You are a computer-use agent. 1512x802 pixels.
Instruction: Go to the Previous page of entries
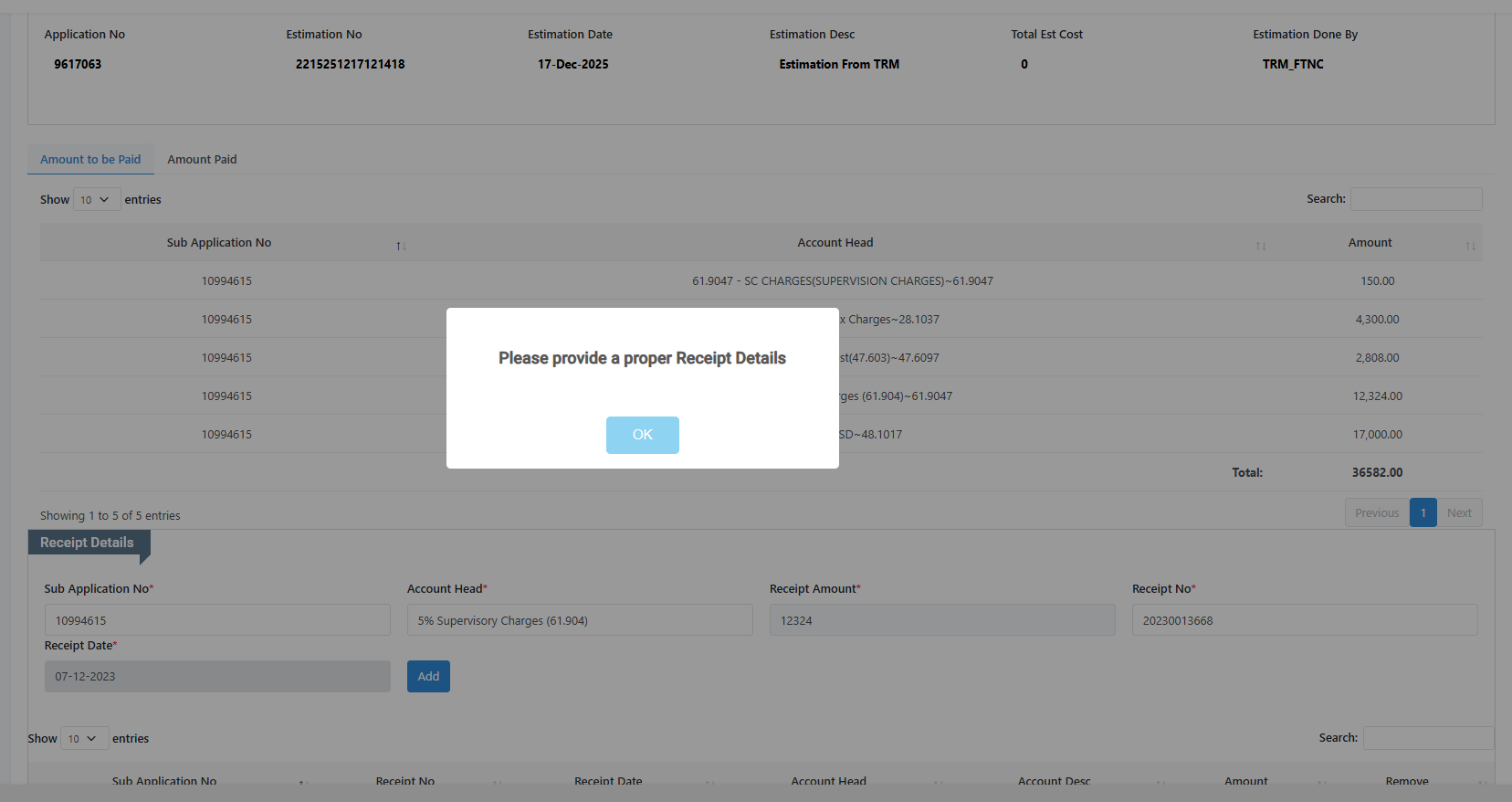[x=1376, y=512]
